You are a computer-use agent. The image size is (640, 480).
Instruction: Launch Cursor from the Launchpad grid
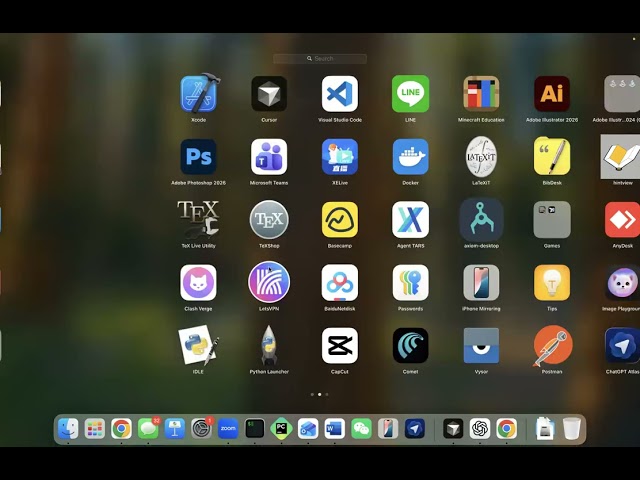tap(269, 94)
